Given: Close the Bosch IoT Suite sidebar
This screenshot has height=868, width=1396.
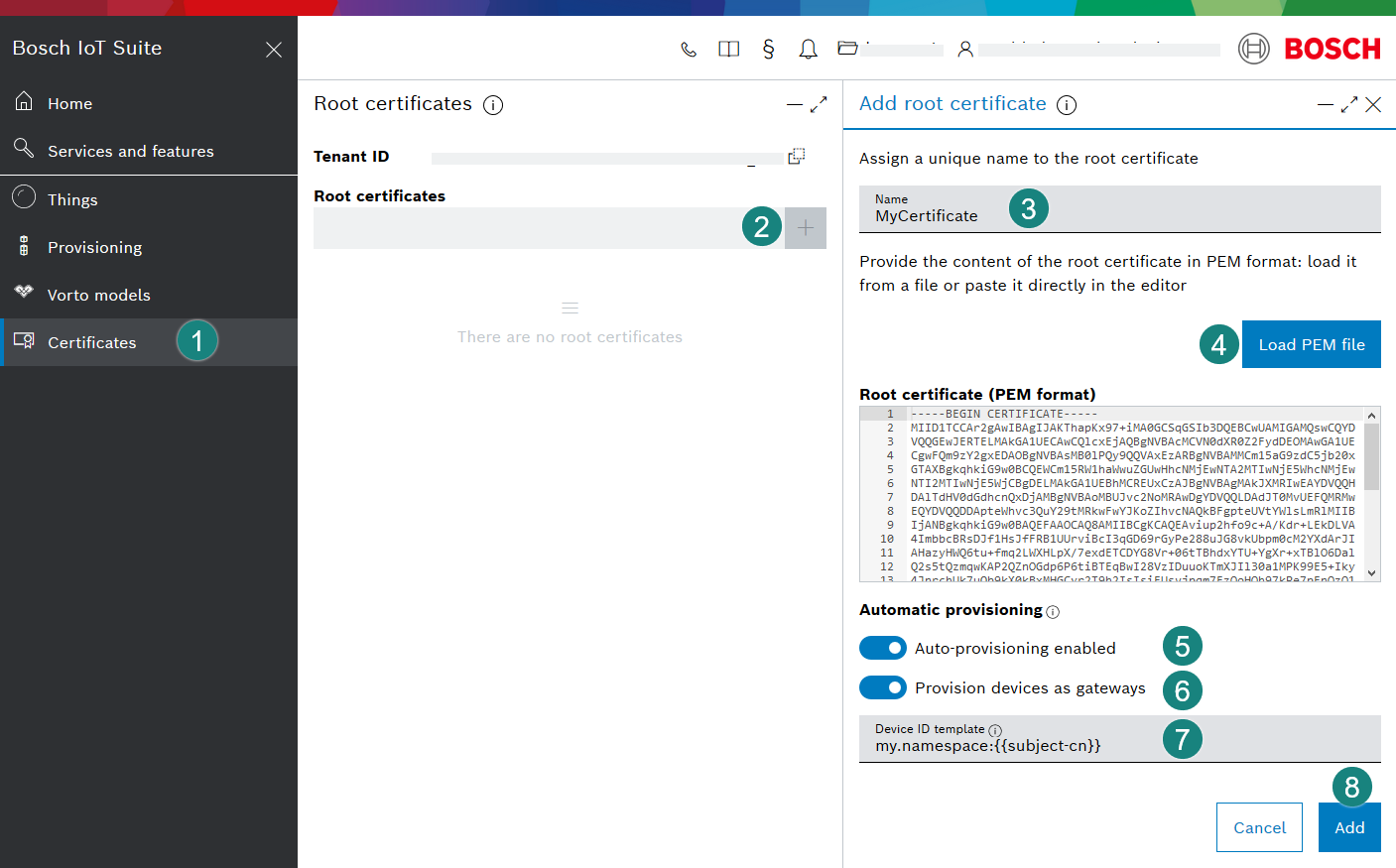Looking at the screenshot, I should (x=274, y=50).
